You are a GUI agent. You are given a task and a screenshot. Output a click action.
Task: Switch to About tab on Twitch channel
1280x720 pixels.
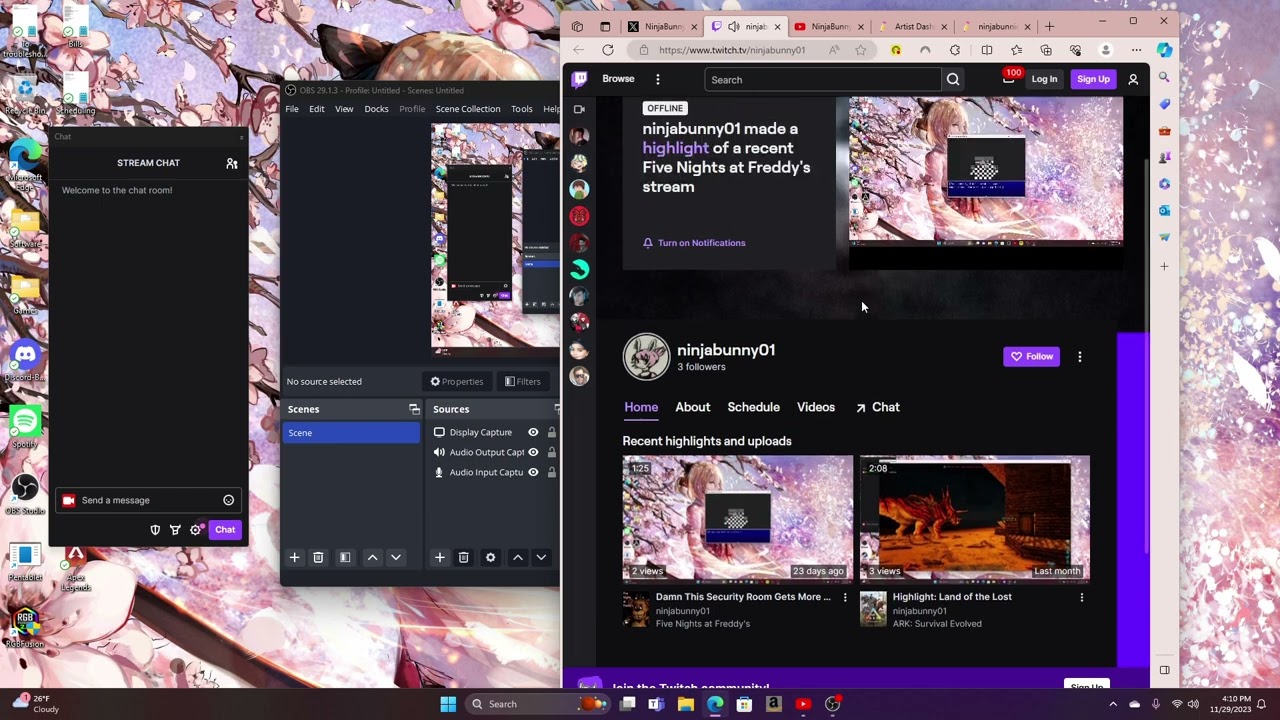[692, 407]
